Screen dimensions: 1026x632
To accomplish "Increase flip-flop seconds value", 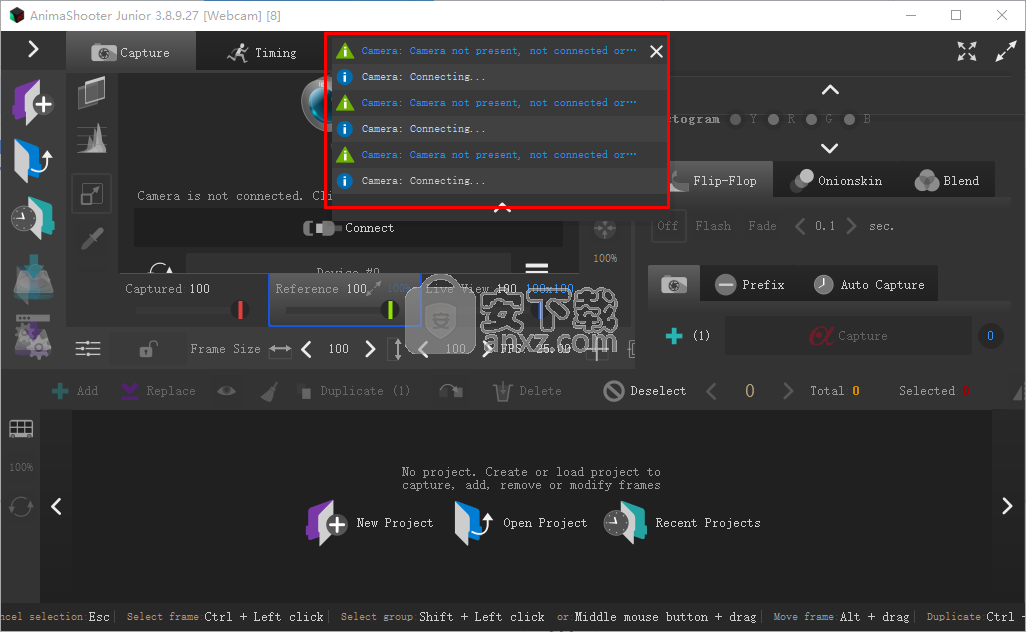I will [x=851, y=226].
